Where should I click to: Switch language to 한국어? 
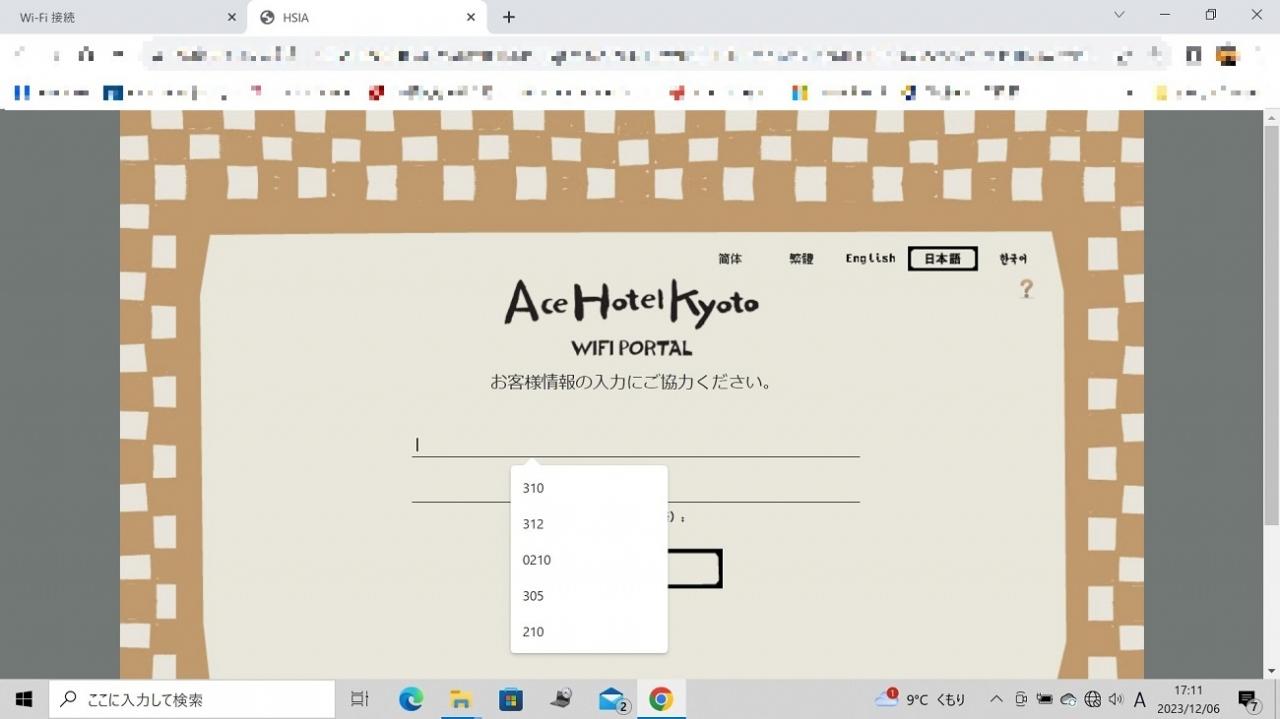coord(1013,258)
